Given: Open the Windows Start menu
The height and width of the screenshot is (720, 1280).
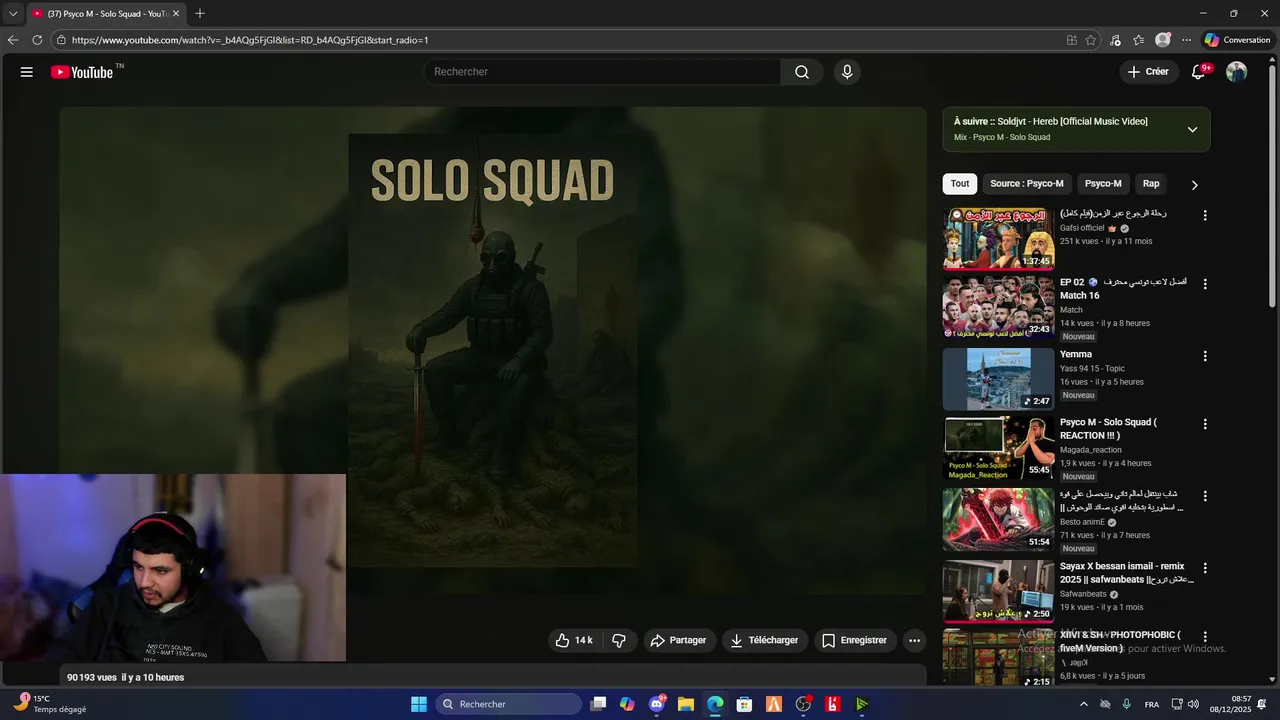Looking at the screenshot, I should coord(419,704).
